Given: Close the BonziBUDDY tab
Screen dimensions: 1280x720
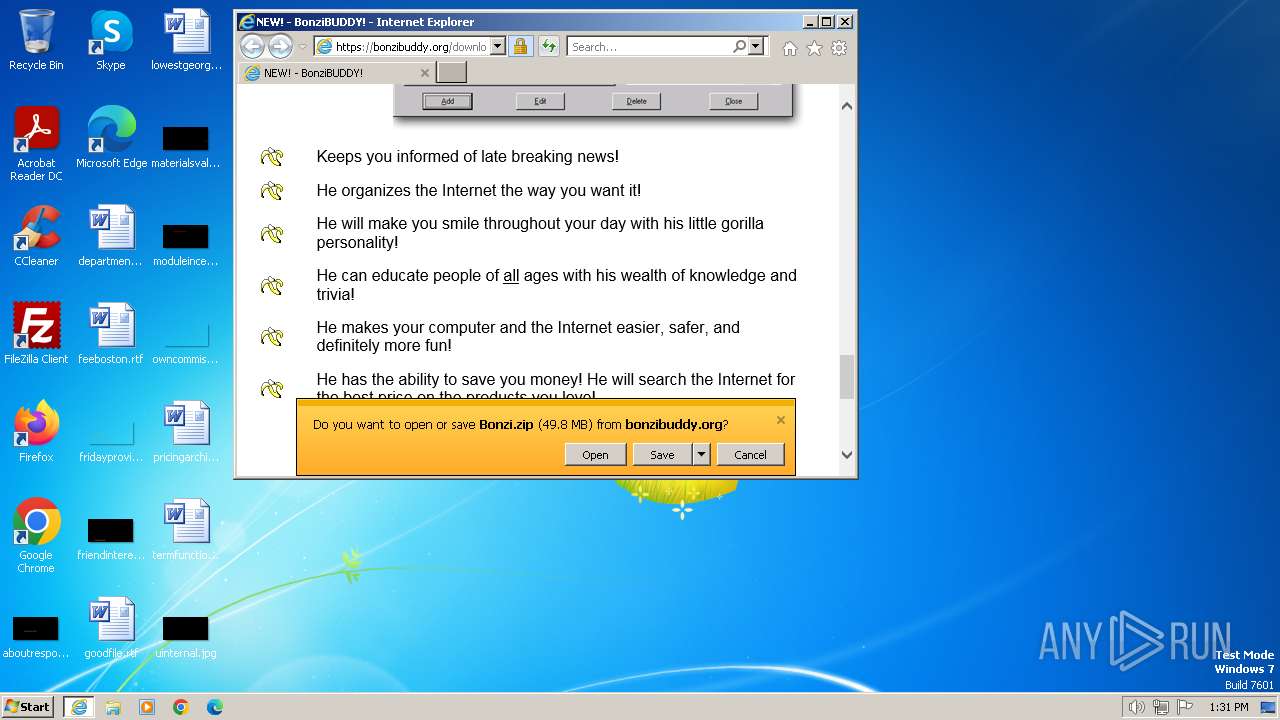Looking at the screenshot, I should point(424,73).
